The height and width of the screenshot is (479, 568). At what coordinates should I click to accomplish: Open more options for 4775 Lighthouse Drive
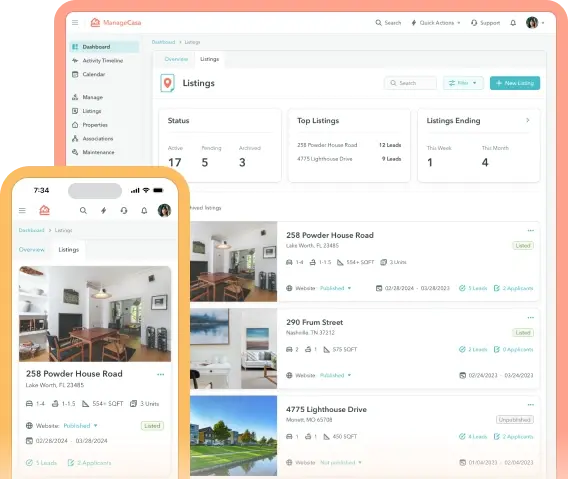click(x=531, y=404)
